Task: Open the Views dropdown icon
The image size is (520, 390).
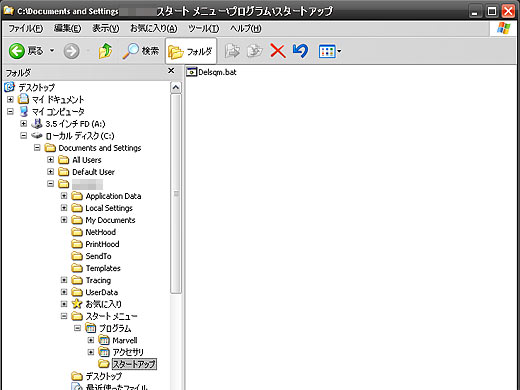Action: pos(329,51)
